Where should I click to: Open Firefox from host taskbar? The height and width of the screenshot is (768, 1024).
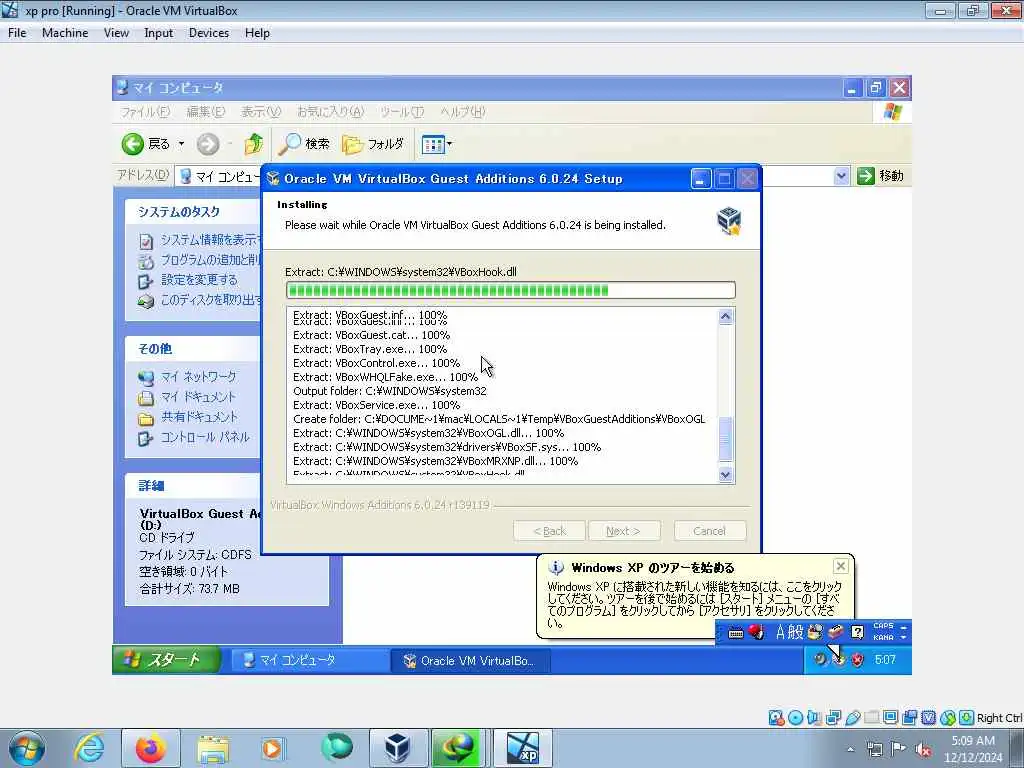pos(150,748)
